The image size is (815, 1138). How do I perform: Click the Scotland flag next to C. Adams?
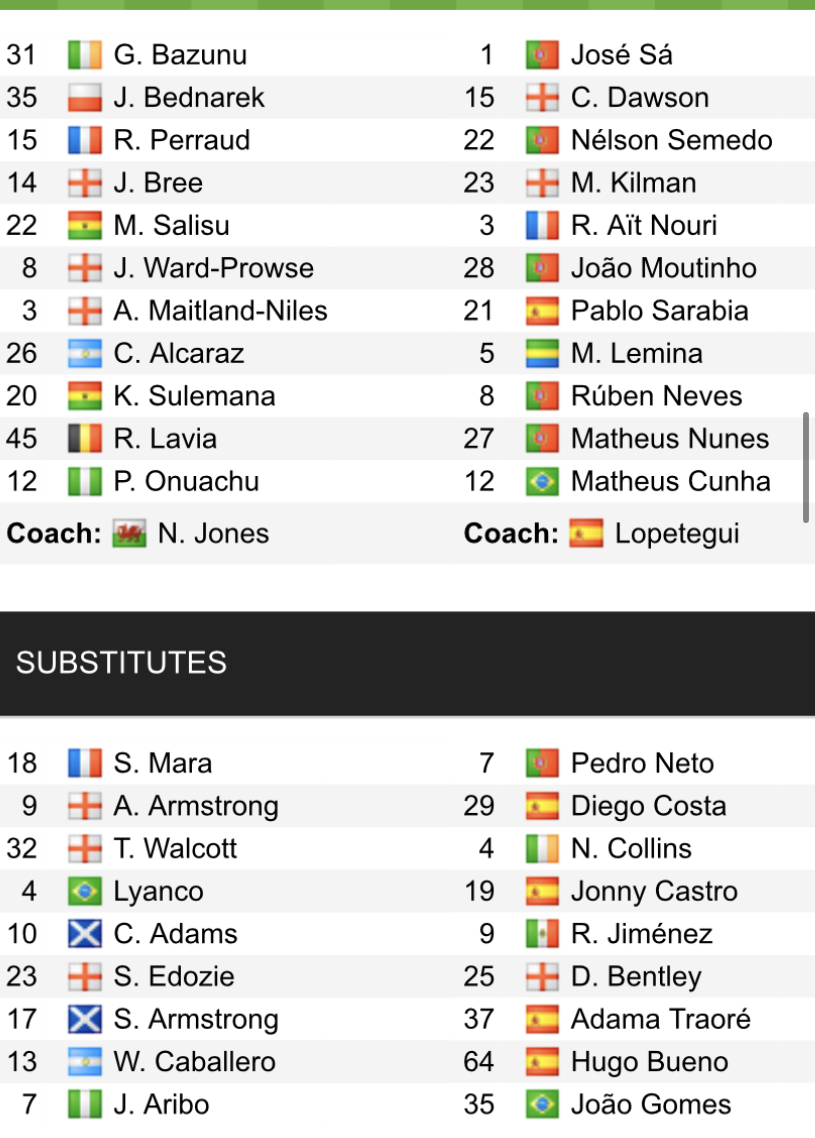pos(85,935)
